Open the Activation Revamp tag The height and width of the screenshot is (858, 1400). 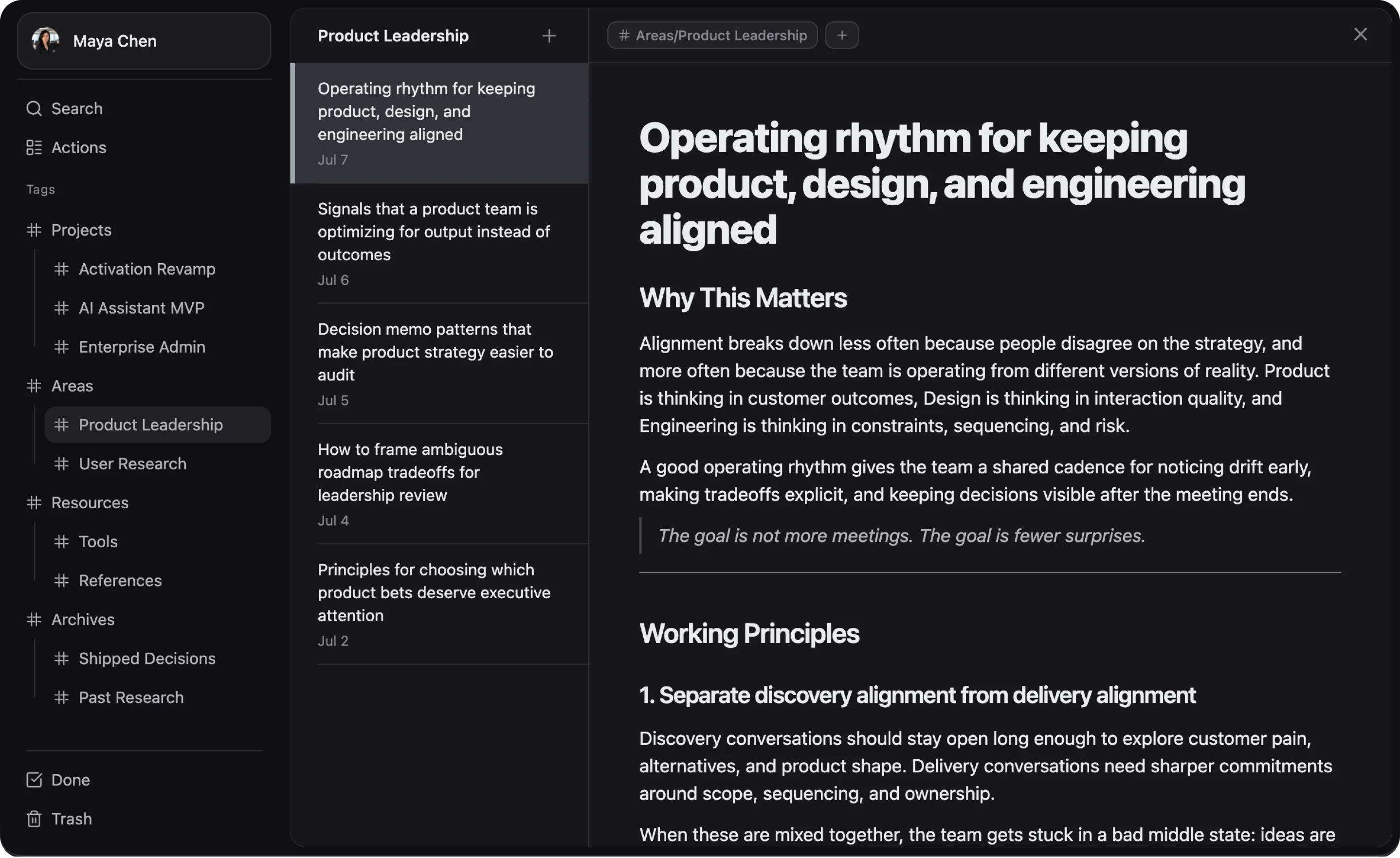pos(158,269)
